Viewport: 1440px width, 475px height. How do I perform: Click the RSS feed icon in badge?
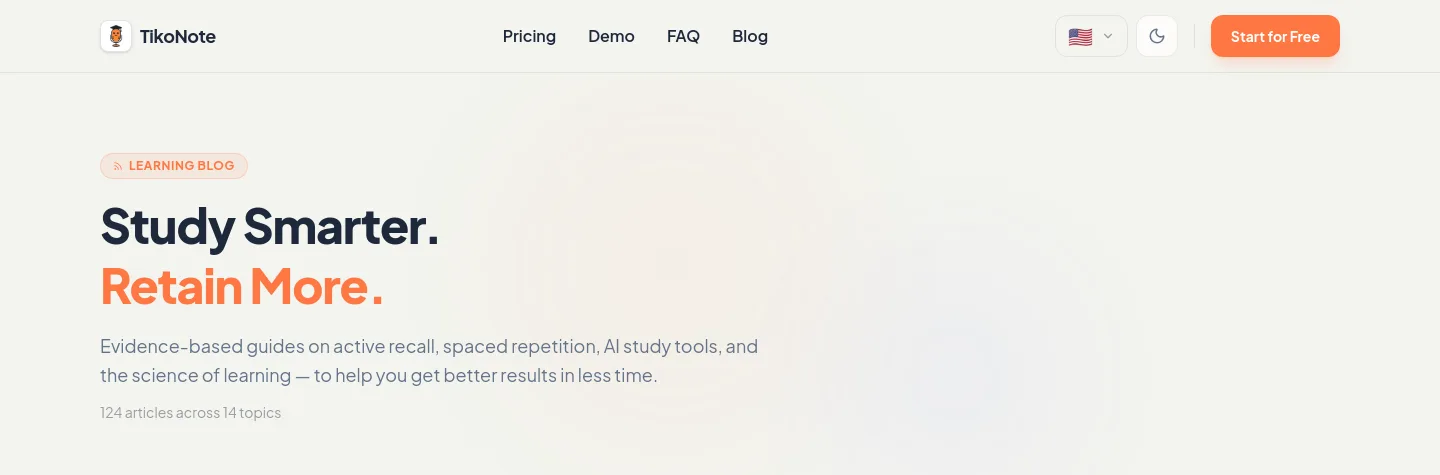point(118,166)
